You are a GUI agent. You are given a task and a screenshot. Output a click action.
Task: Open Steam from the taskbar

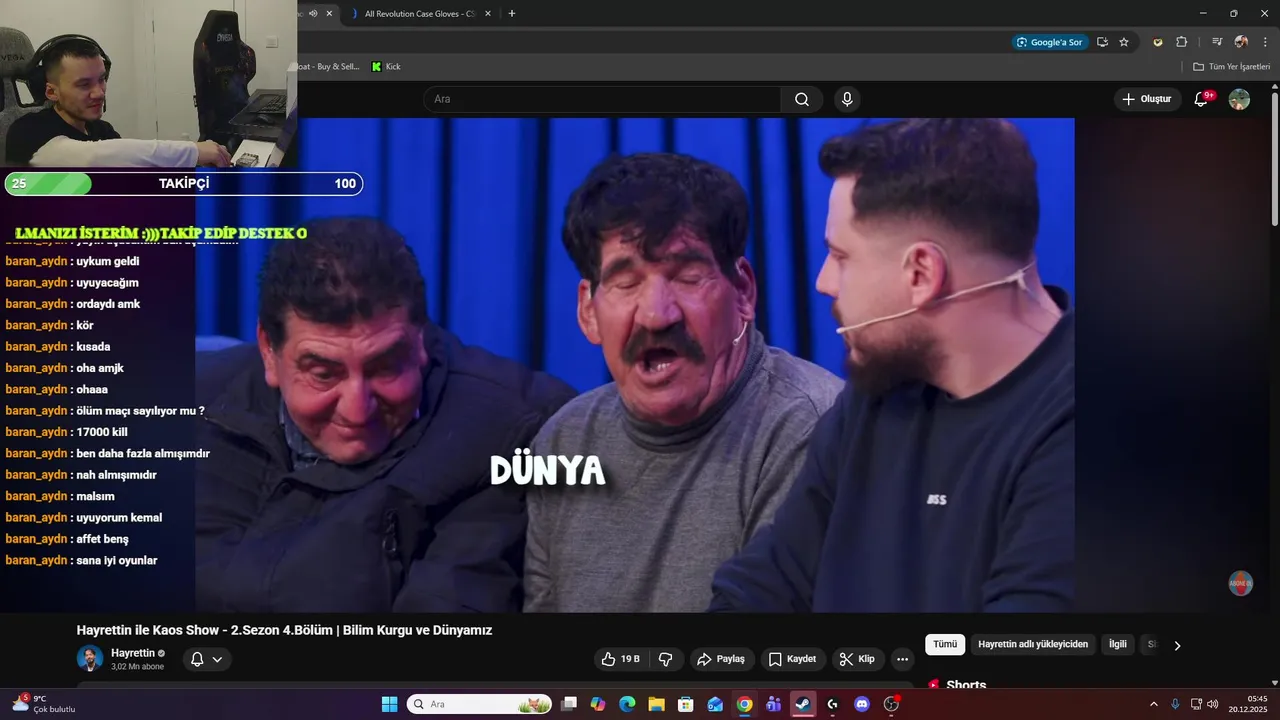803,704
